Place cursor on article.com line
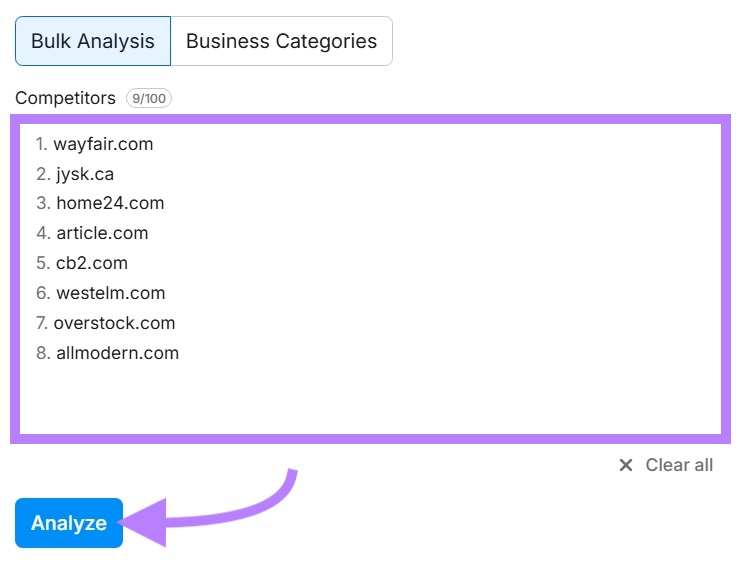The height and width of the screenshot is (565, 747). (102, 233)
